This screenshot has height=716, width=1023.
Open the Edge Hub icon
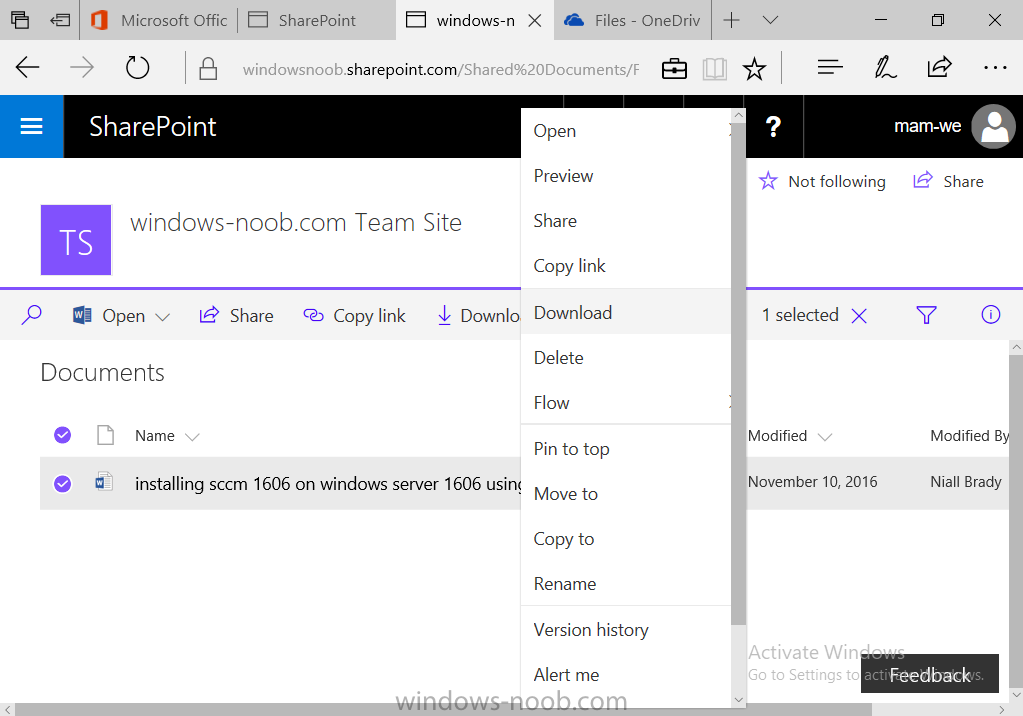(830, 67)
